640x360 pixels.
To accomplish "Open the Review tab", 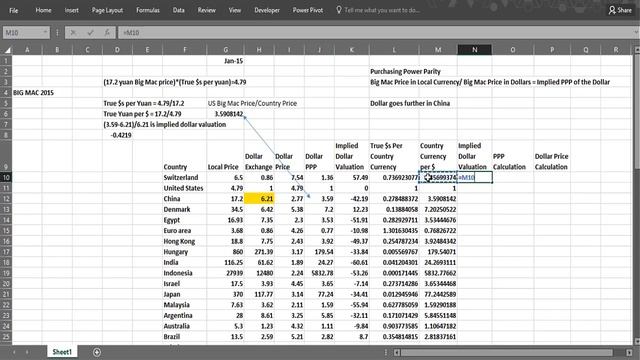I will click(x=207, y=10).
